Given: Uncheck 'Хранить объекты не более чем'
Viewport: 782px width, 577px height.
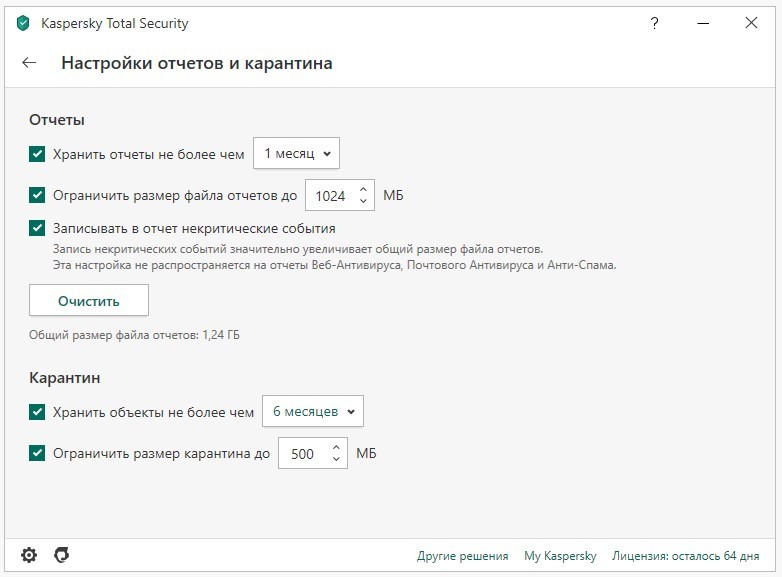Looking at the screenshot, I should tap(38, 411).
